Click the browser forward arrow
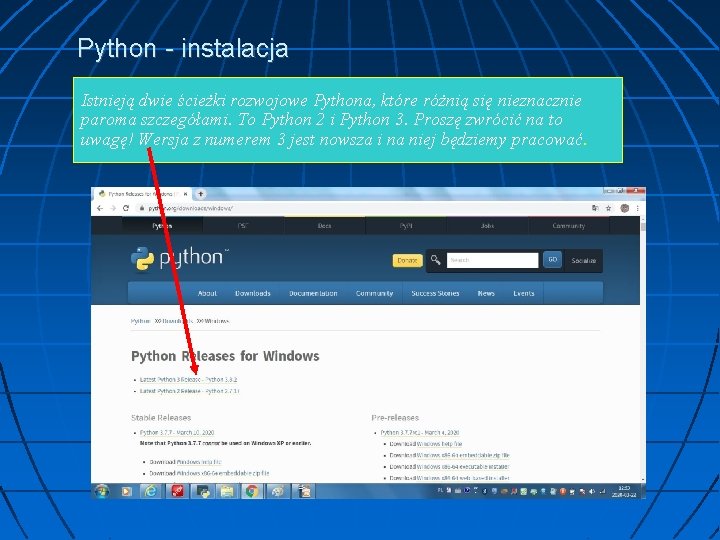 [112, 208]
